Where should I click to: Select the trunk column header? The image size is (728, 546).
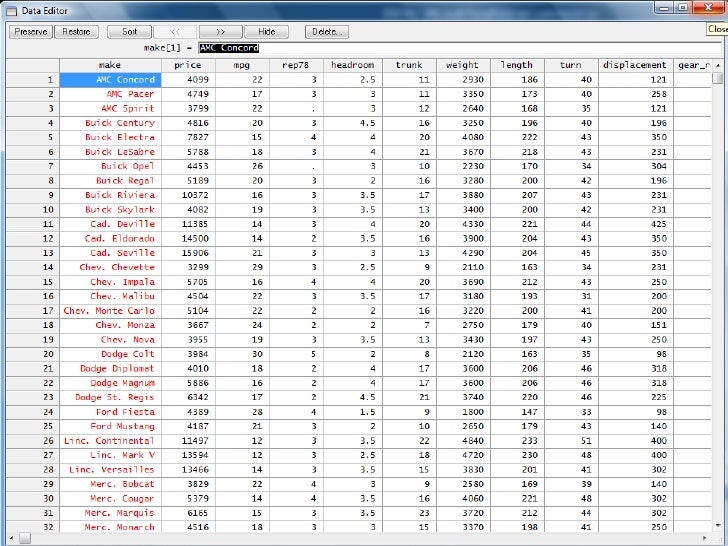click(409, 65)
